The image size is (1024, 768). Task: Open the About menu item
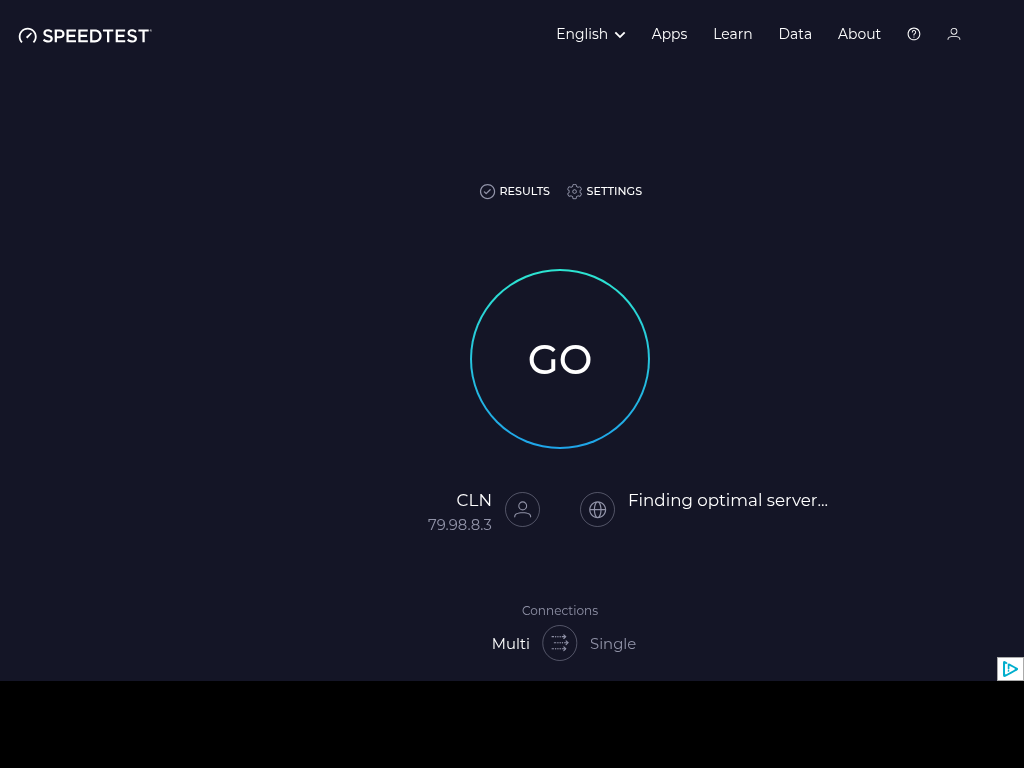pyautogui.click(x=859, y=34)
